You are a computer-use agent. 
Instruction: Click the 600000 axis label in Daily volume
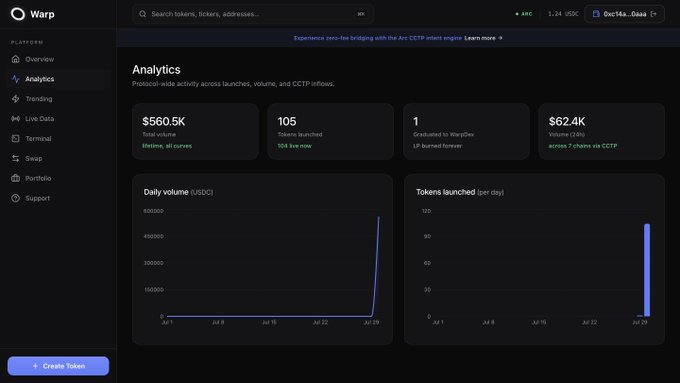tap(154, 211)
